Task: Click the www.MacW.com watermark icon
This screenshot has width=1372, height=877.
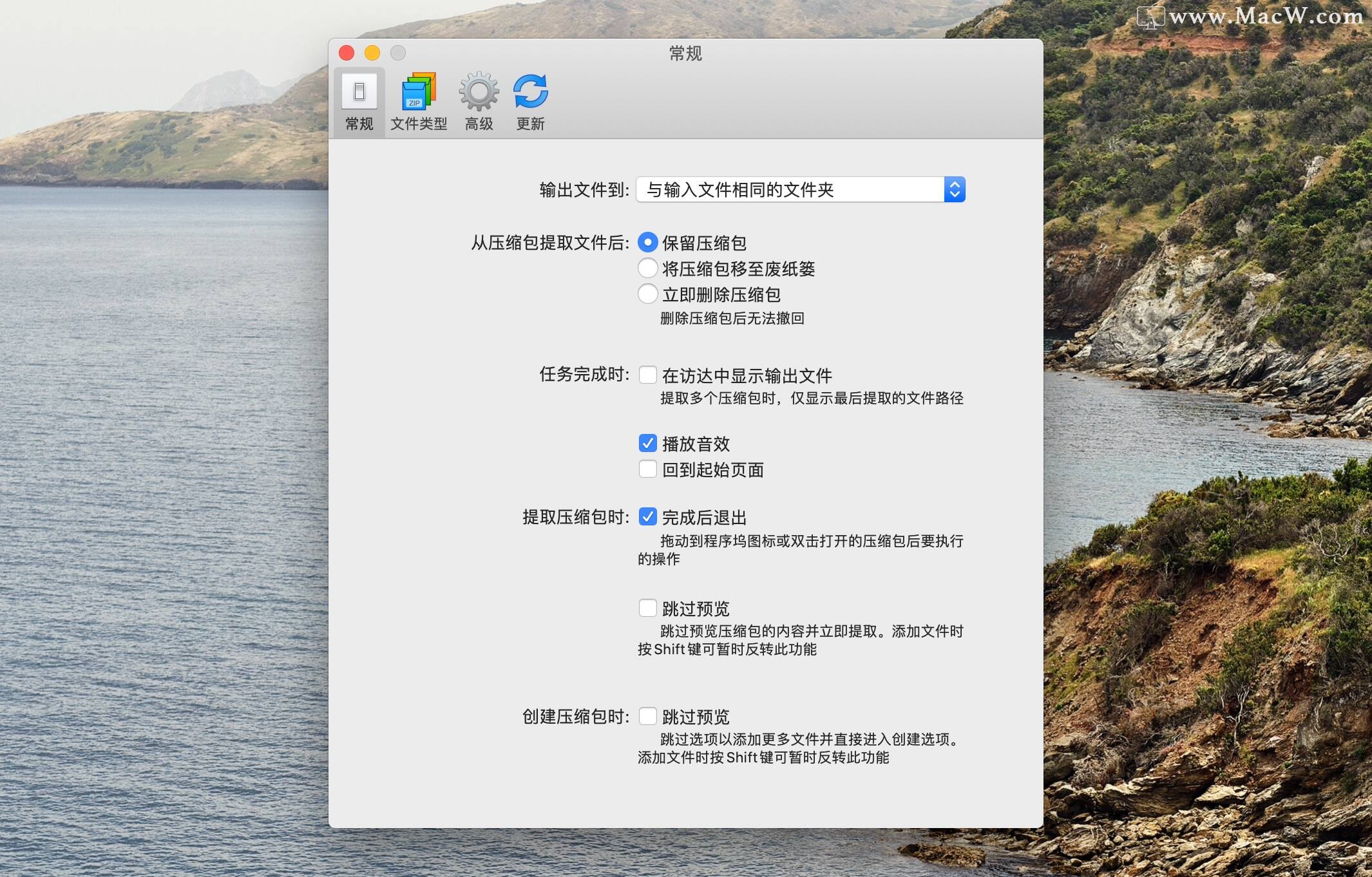Action: (x=1153, y=15)
